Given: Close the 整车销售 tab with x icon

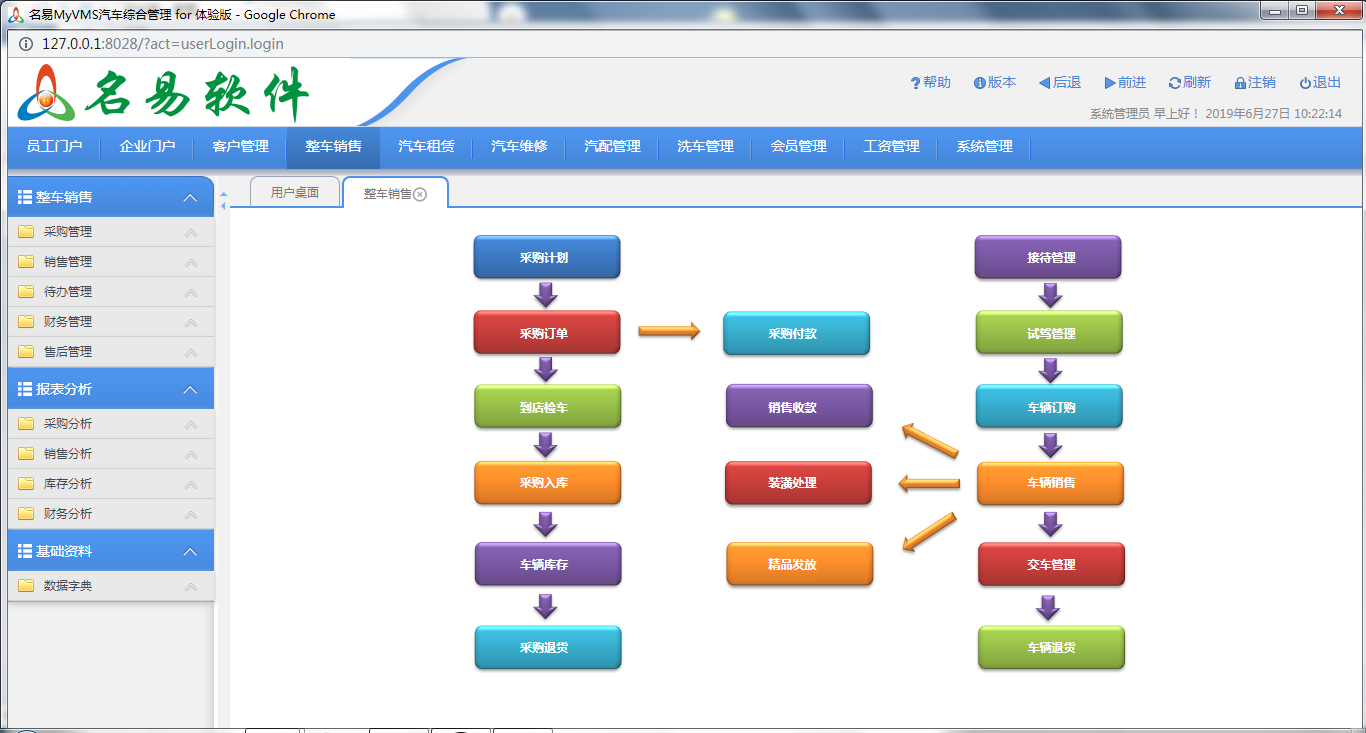Looking at the screenshot, I should pos(420,194).
